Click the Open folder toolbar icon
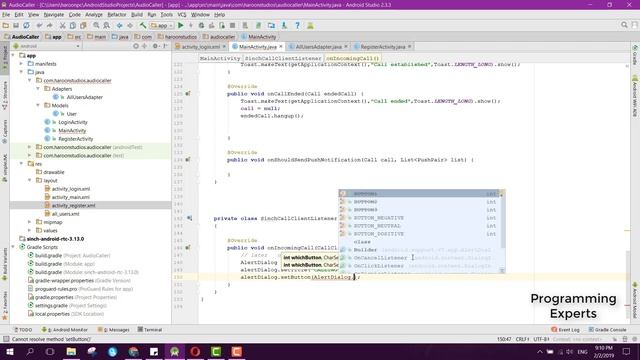This screenshot has width=640, height=360. tap(6, 25)
